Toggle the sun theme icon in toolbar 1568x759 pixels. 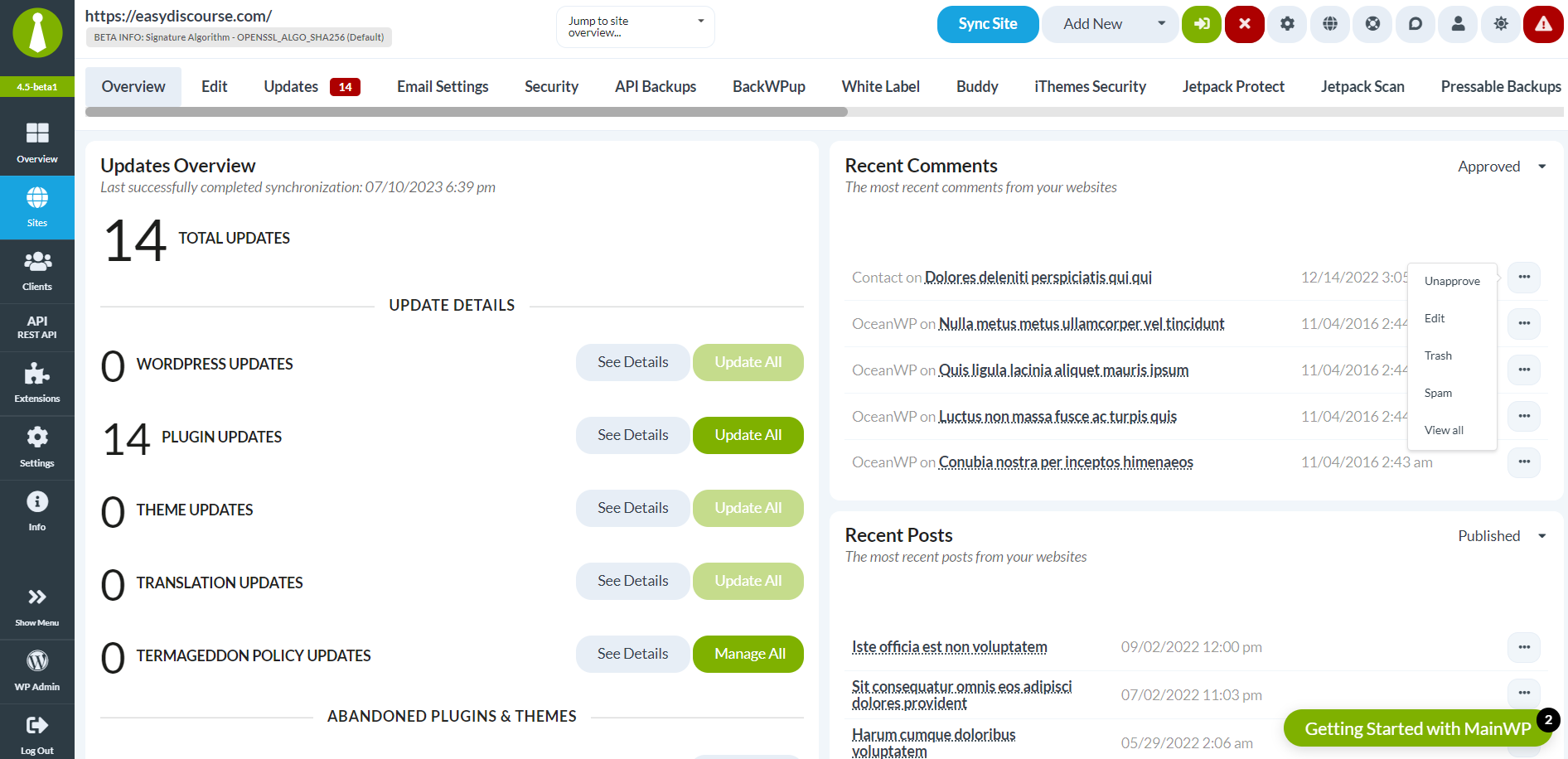(x=1501, y=24)
